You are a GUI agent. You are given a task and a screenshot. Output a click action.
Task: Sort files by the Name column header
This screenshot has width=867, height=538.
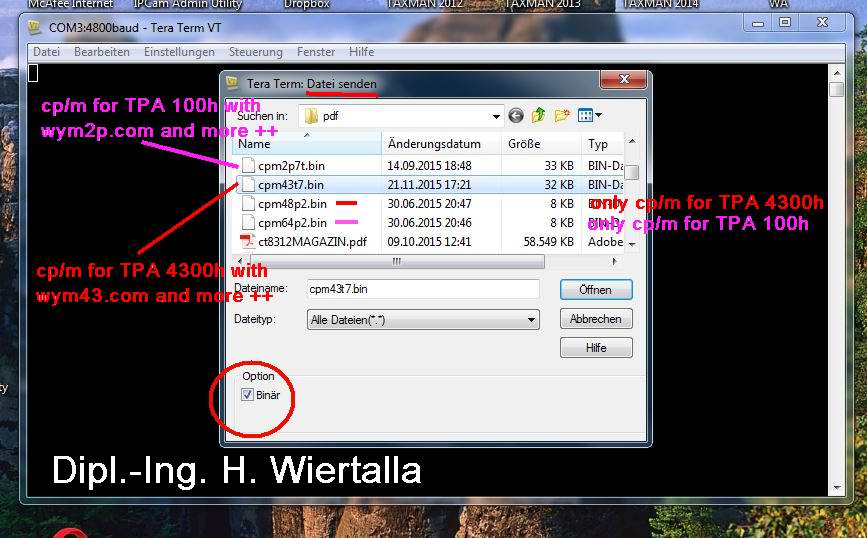point(300,144)
